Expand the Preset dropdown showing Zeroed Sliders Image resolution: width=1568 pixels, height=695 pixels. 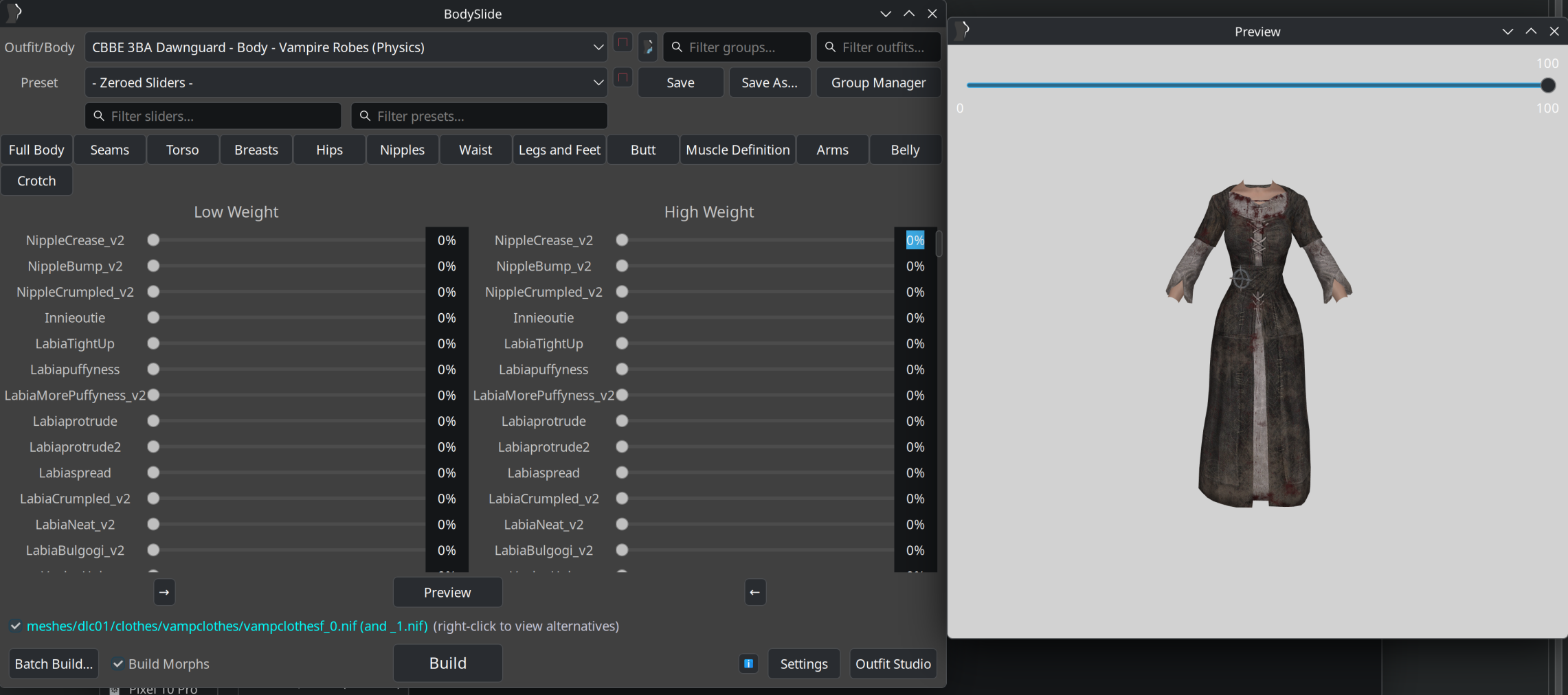pyautogui.click(x=598, y=82)
